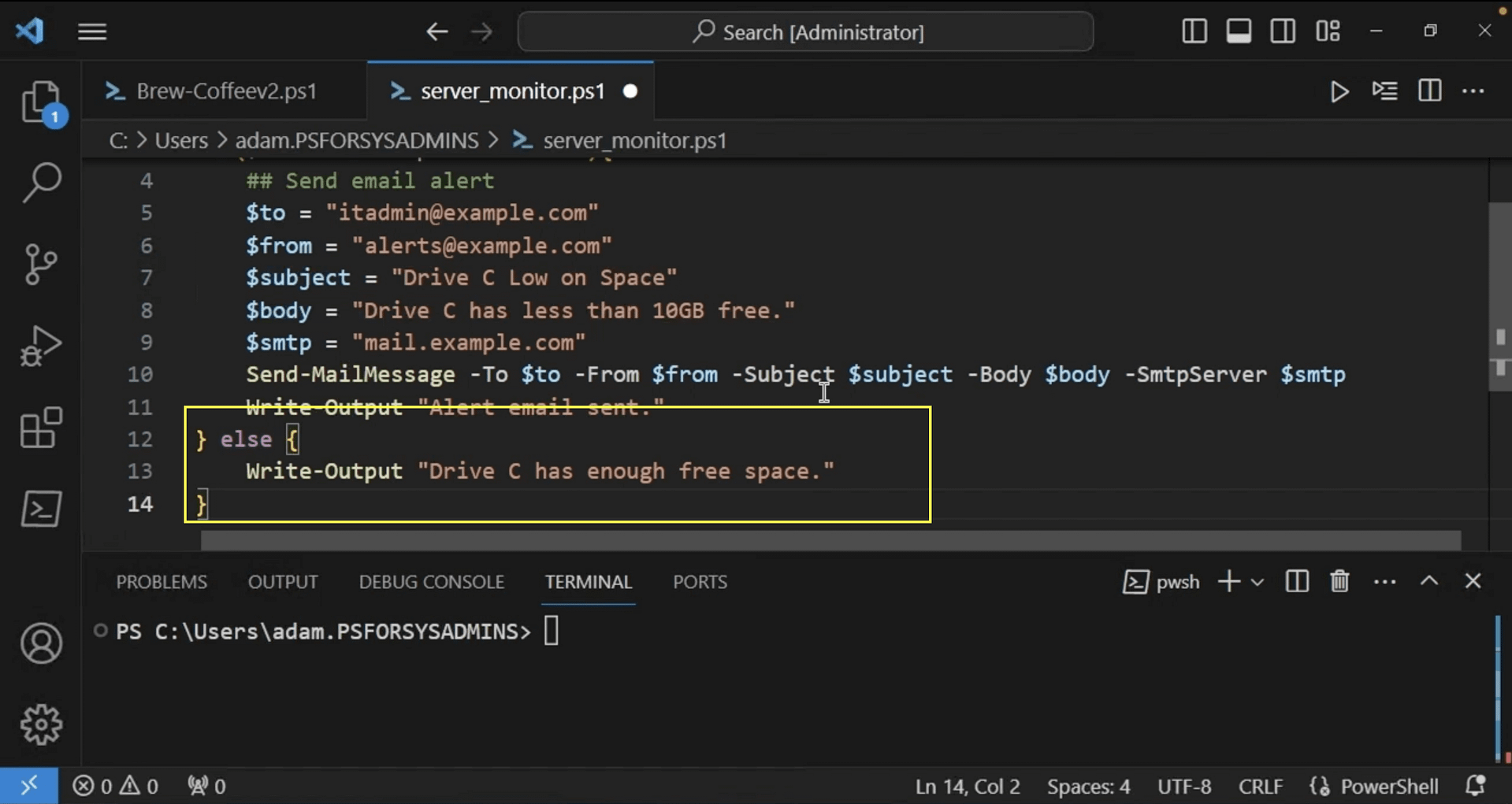Toggle the secondary side bar

[1283, 31]
